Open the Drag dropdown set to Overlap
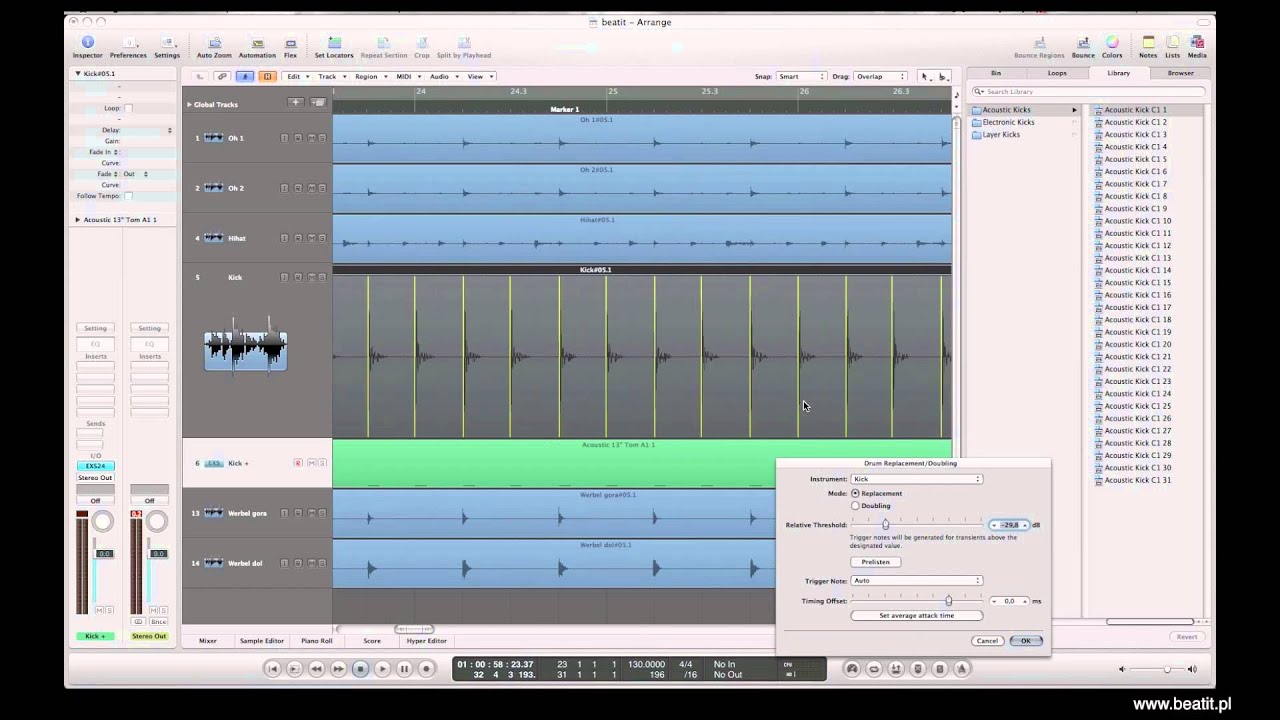1280x720 pixels. coord(880,76)
